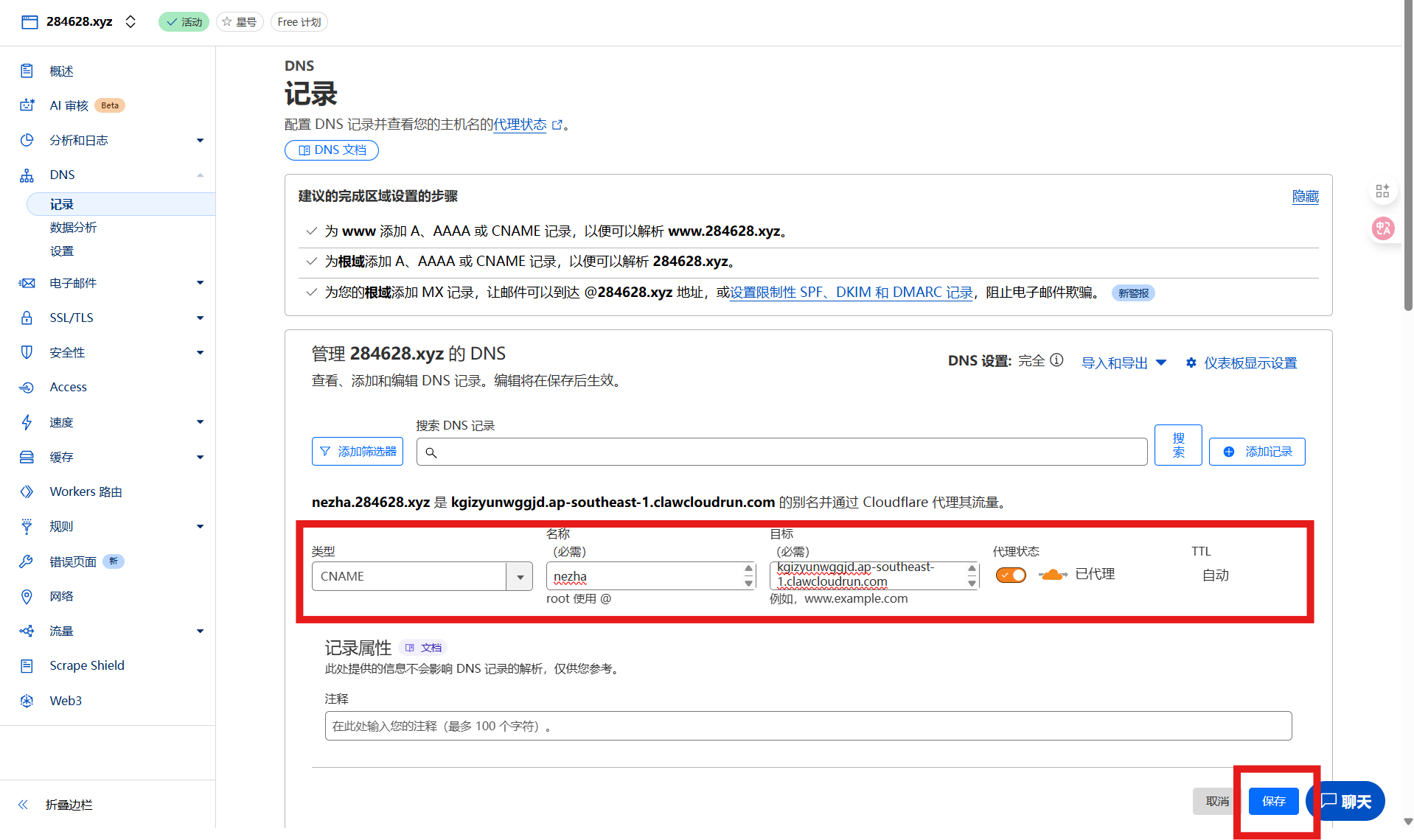Click the 搜索 DNS 记录 input field
This screenshot has height=840, width=1414.
coord(781,452)
